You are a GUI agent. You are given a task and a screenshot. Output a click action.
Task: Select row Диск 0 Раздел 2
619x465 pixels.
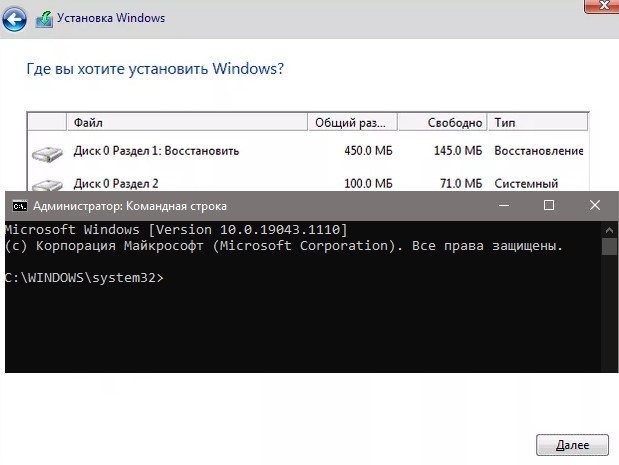click(x=308, y=183)
